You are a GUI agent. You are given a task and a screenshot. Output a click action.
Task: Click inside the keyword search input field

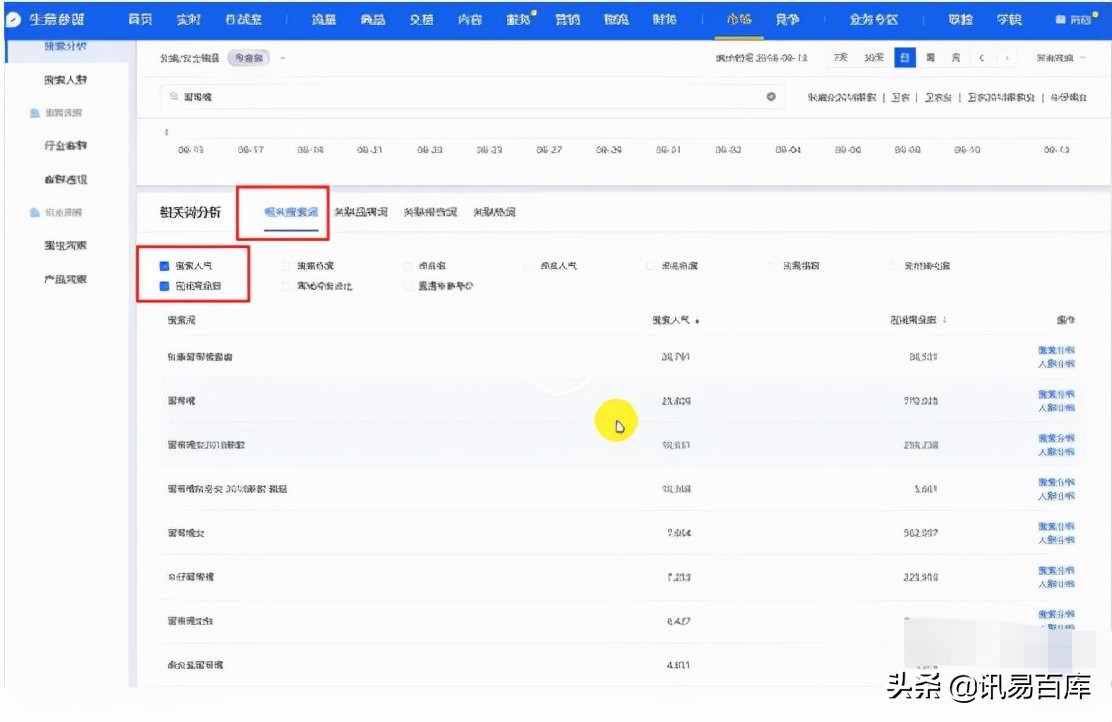400,96
